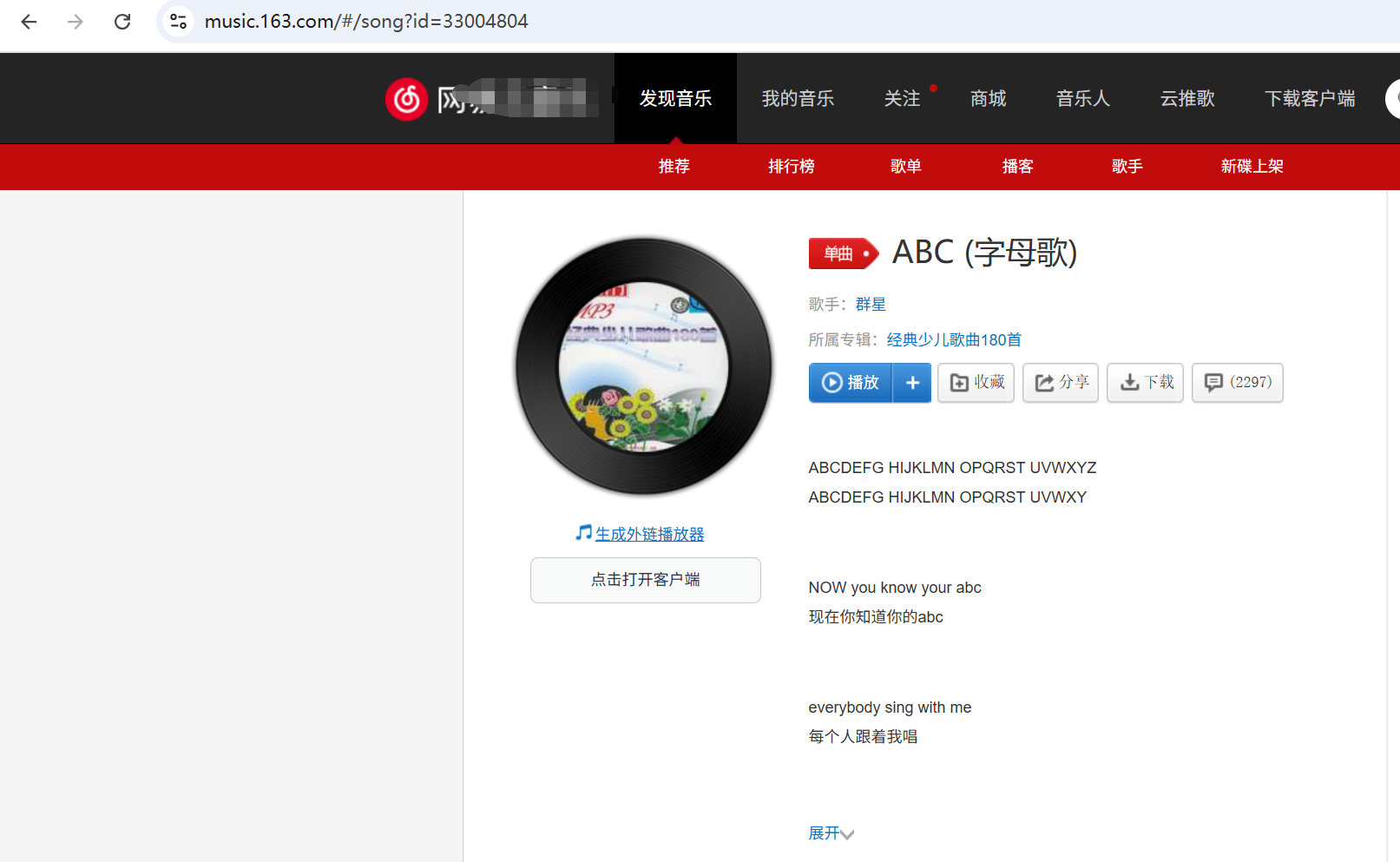Open album link 经典少儿歌曲180首
This screenshot has width=1400, height=862.
click(x=954, y=340)
